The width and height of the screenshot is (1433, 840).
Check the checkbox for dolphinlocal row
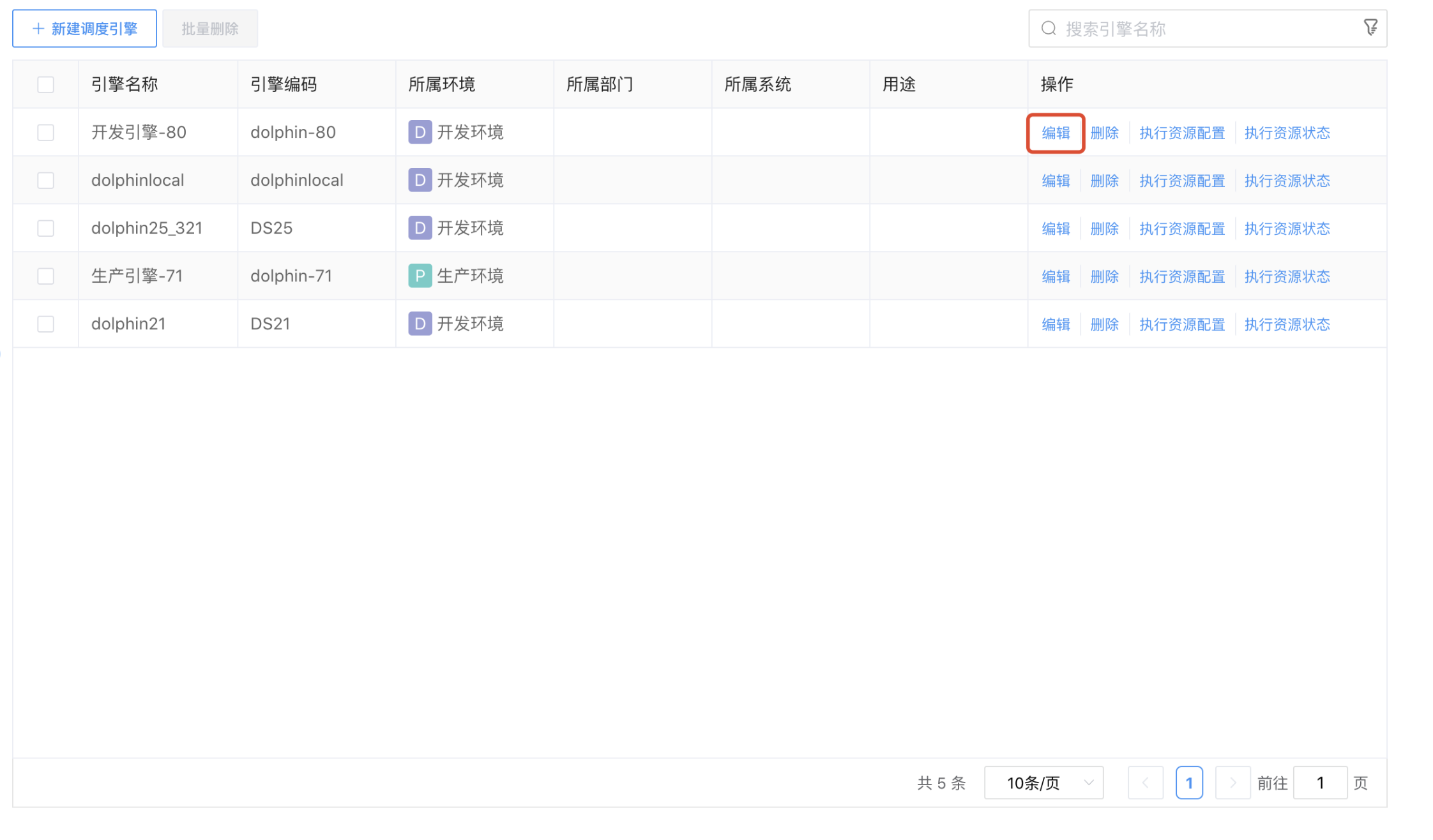pos(45,180)
